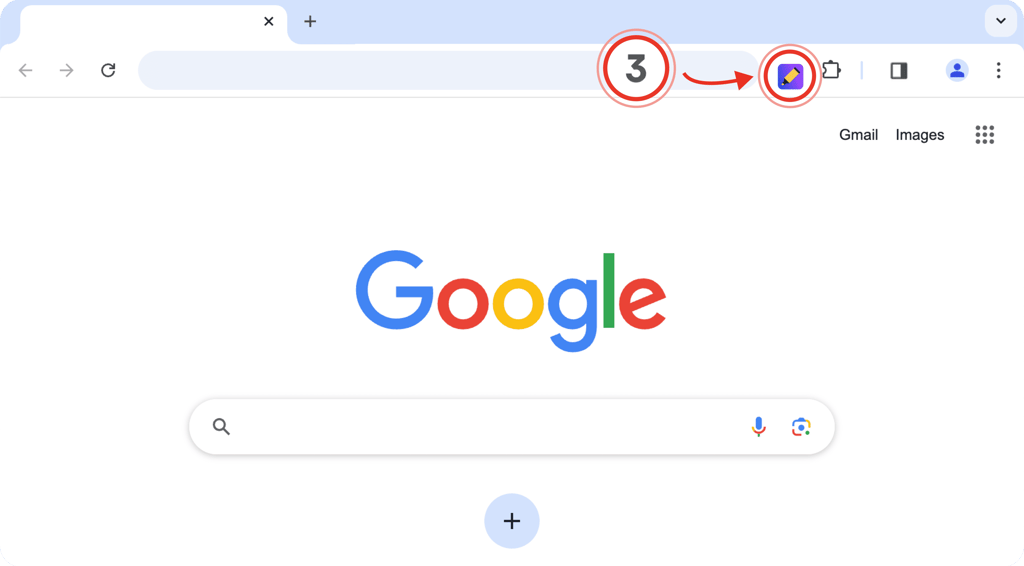The image size is (1024, 566).
Task: Start voice search with microphone icon
Action: coord(758,426)
